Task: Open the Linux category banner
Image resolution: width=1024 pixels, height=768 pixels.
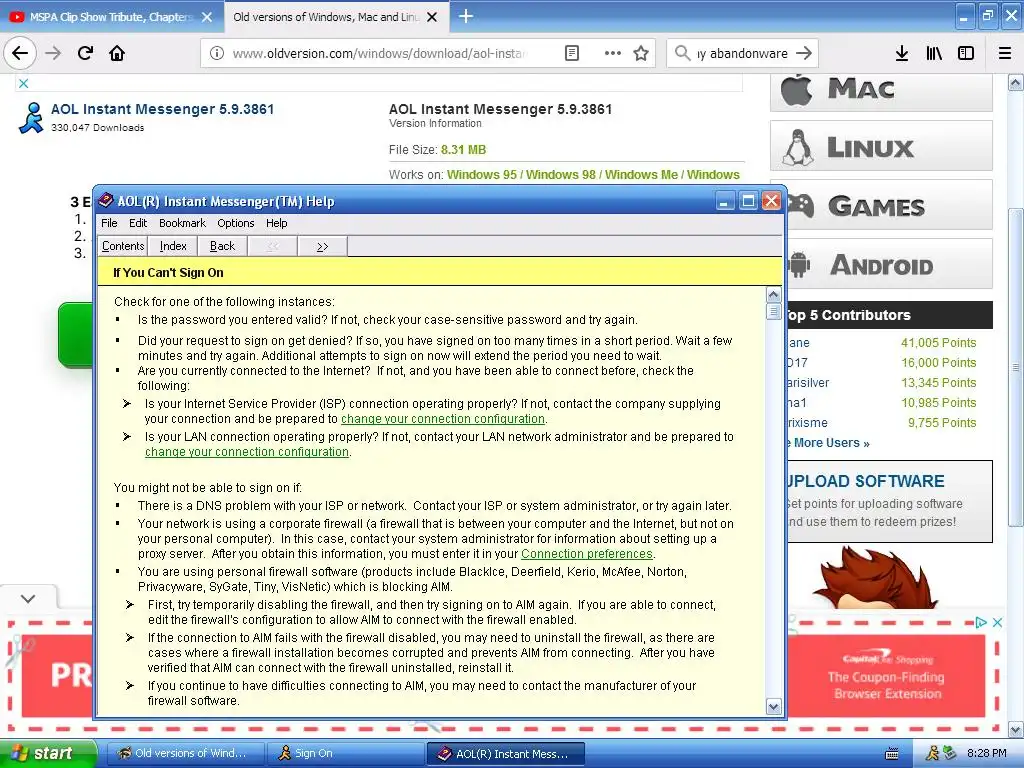Action: pyautogui.click(x=881, y=146)
